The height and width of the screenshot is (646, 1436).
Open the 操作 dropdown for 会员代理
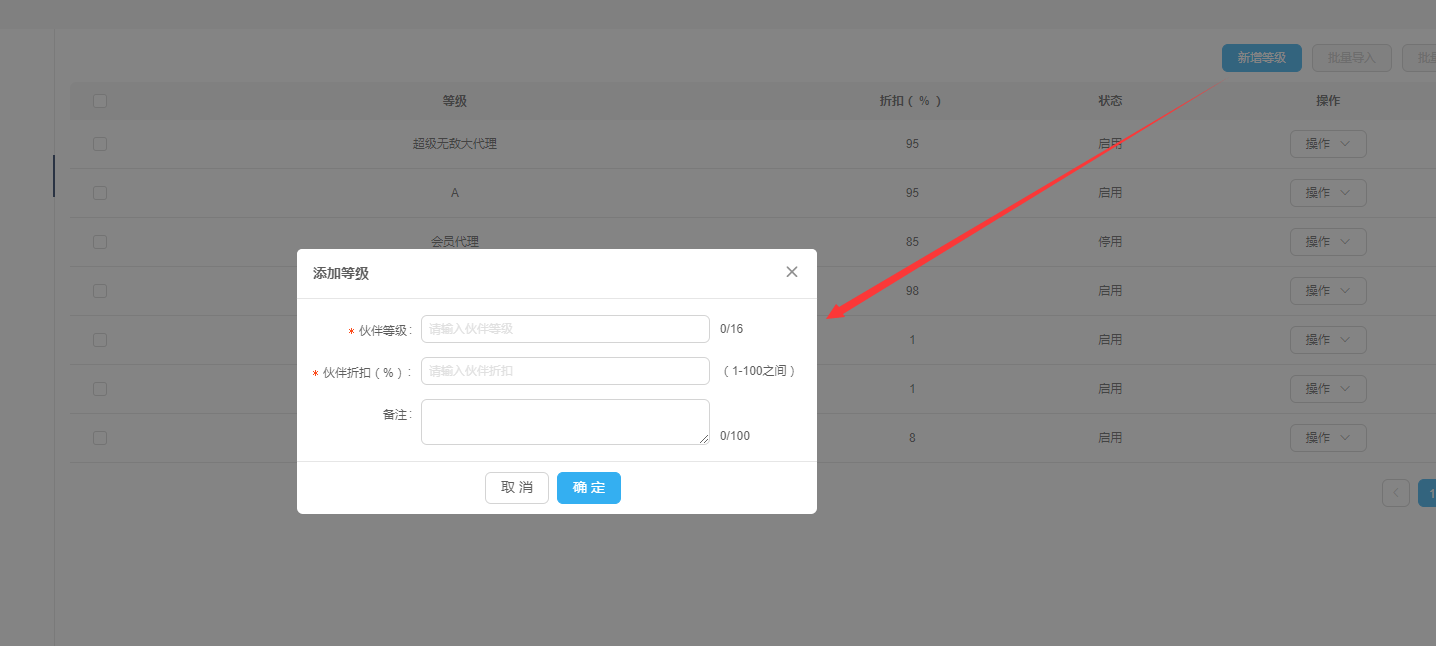(1327, 242)
